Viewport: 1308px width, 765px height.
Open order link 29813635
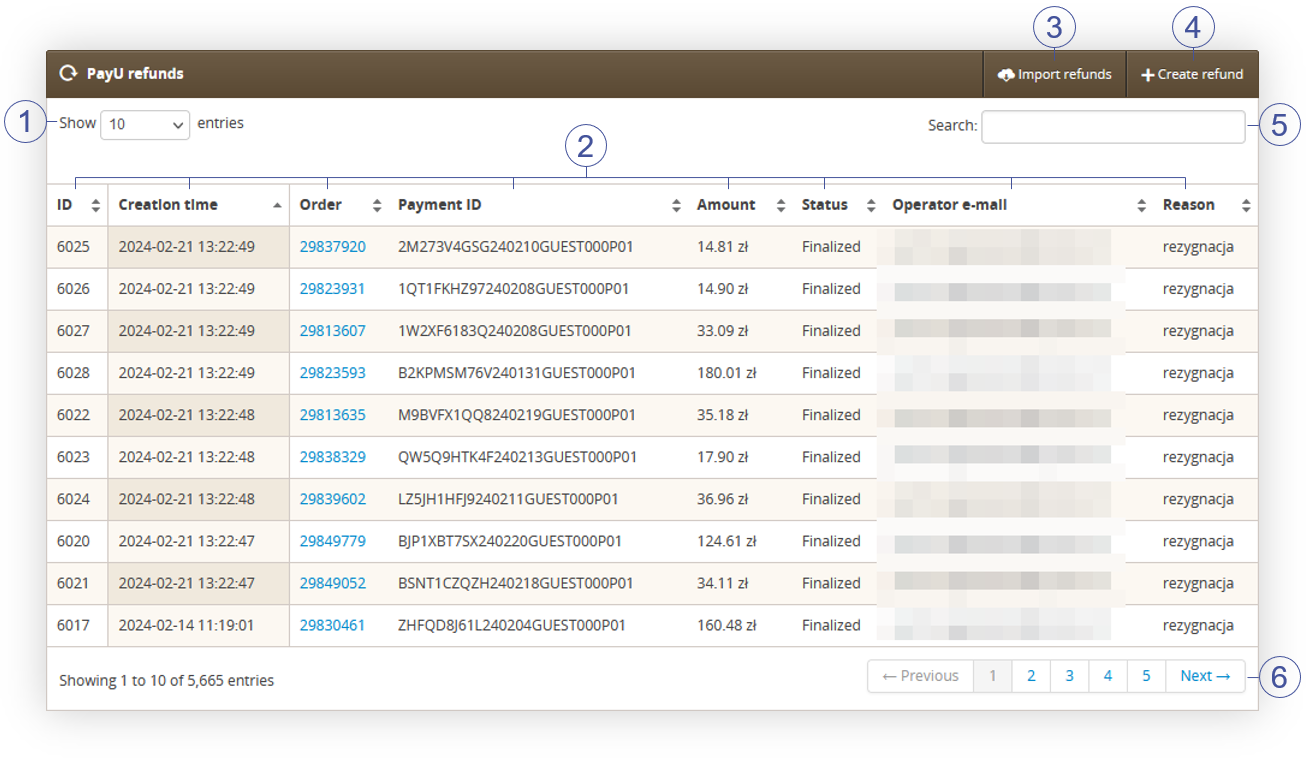coord(333,415)
